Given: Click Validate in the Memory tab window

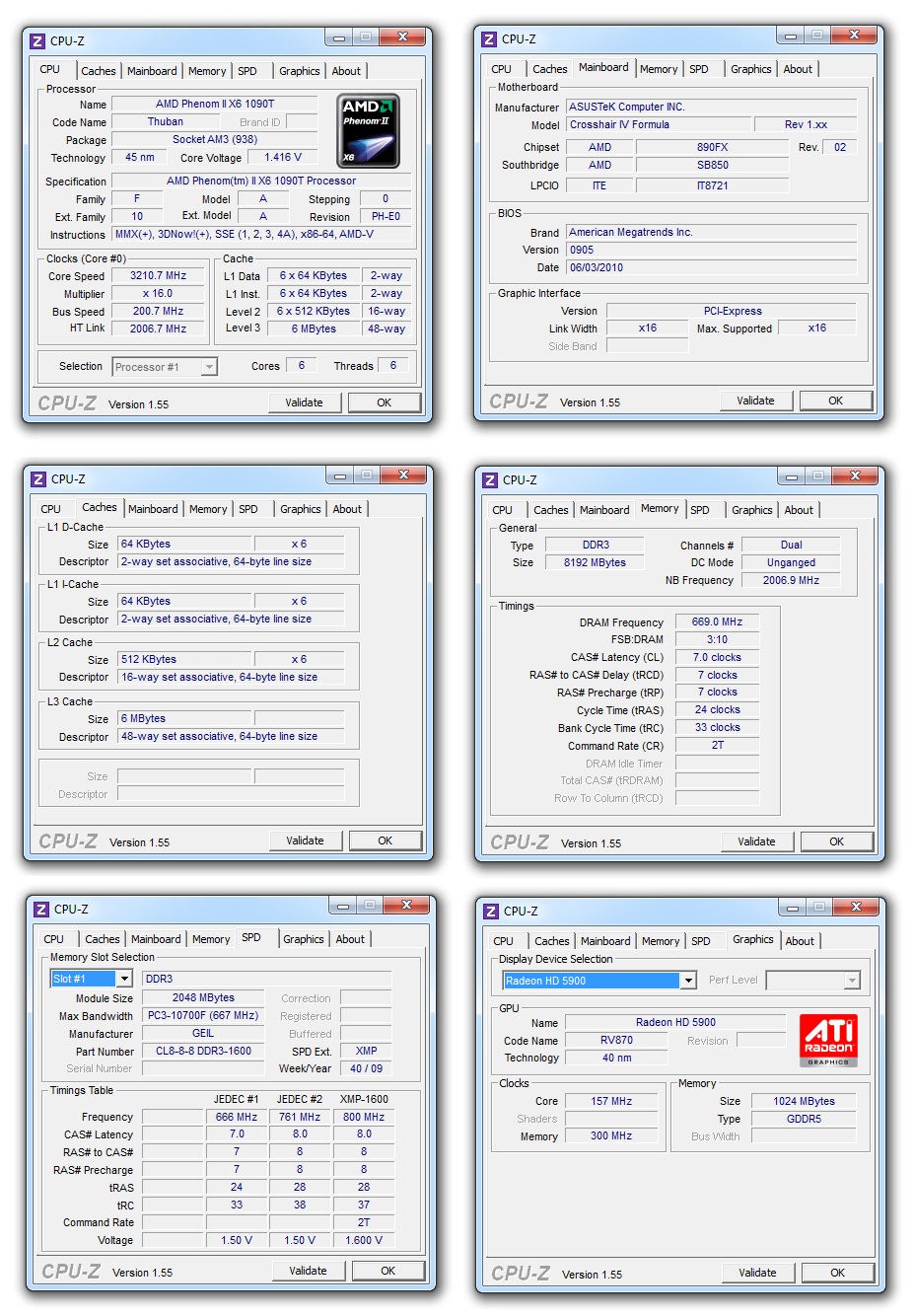Looking at the screenshot, I should [757, 841].
